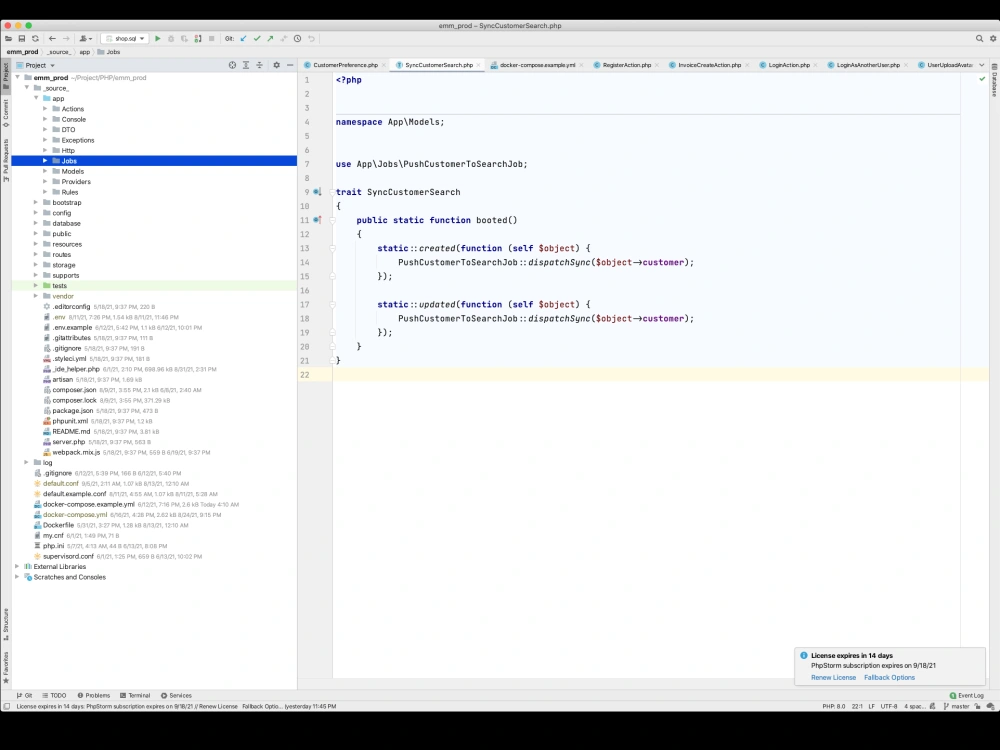Click the Save All disk icon

click(22, 39)
